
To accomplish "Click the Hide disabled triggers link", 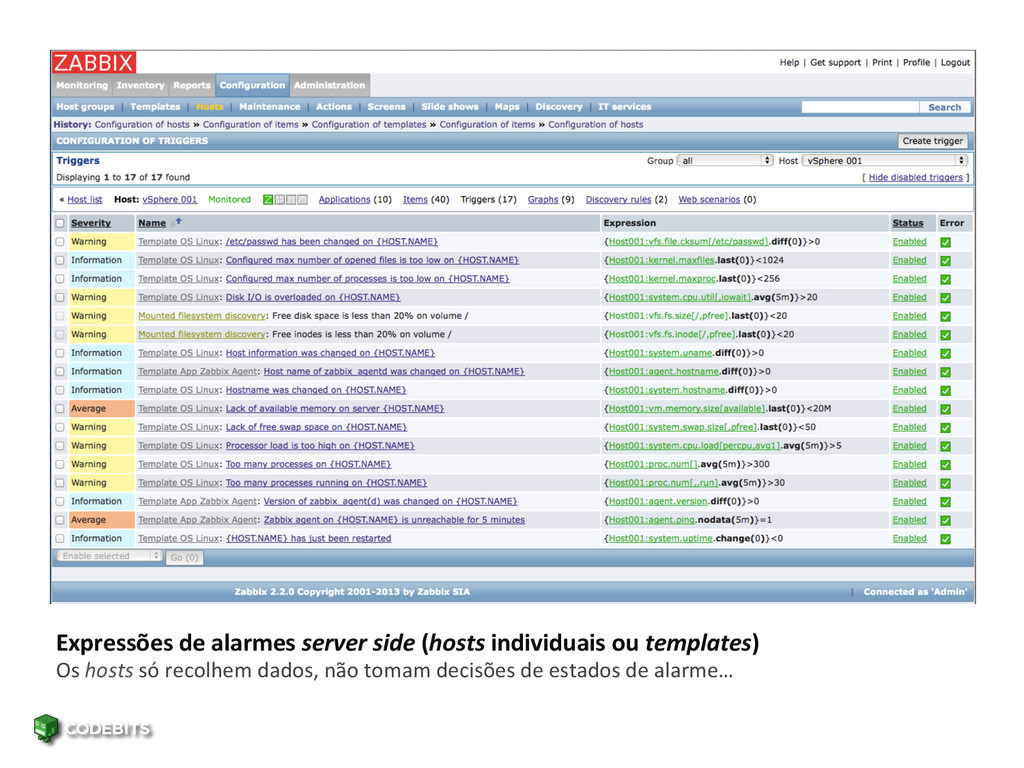I will [916, 177].
